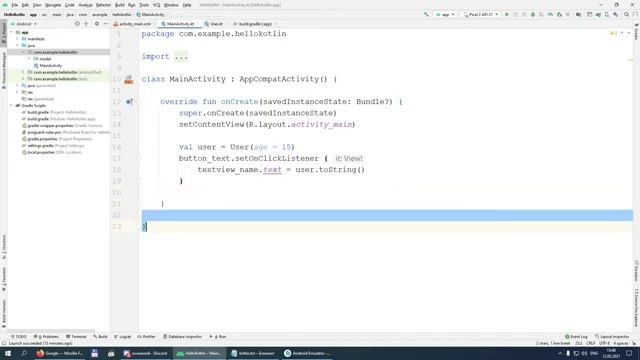Click the warnings indicator at editor top right
640x360 pixels.
point(614,33)
